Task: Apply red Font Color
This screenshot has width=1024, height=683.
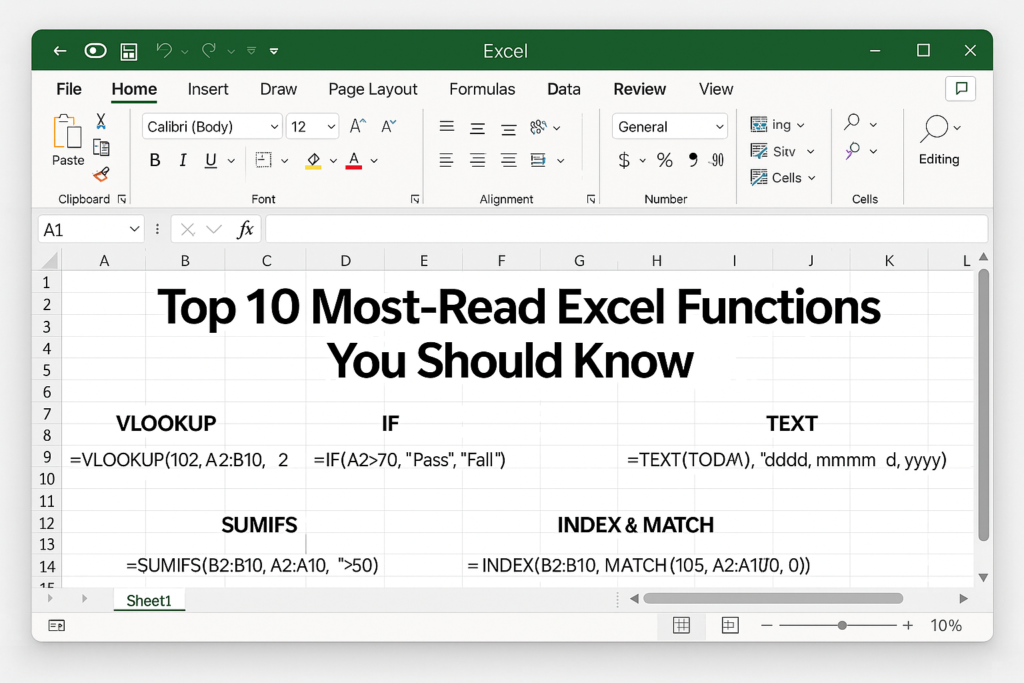Action: (x=354, y=161)
